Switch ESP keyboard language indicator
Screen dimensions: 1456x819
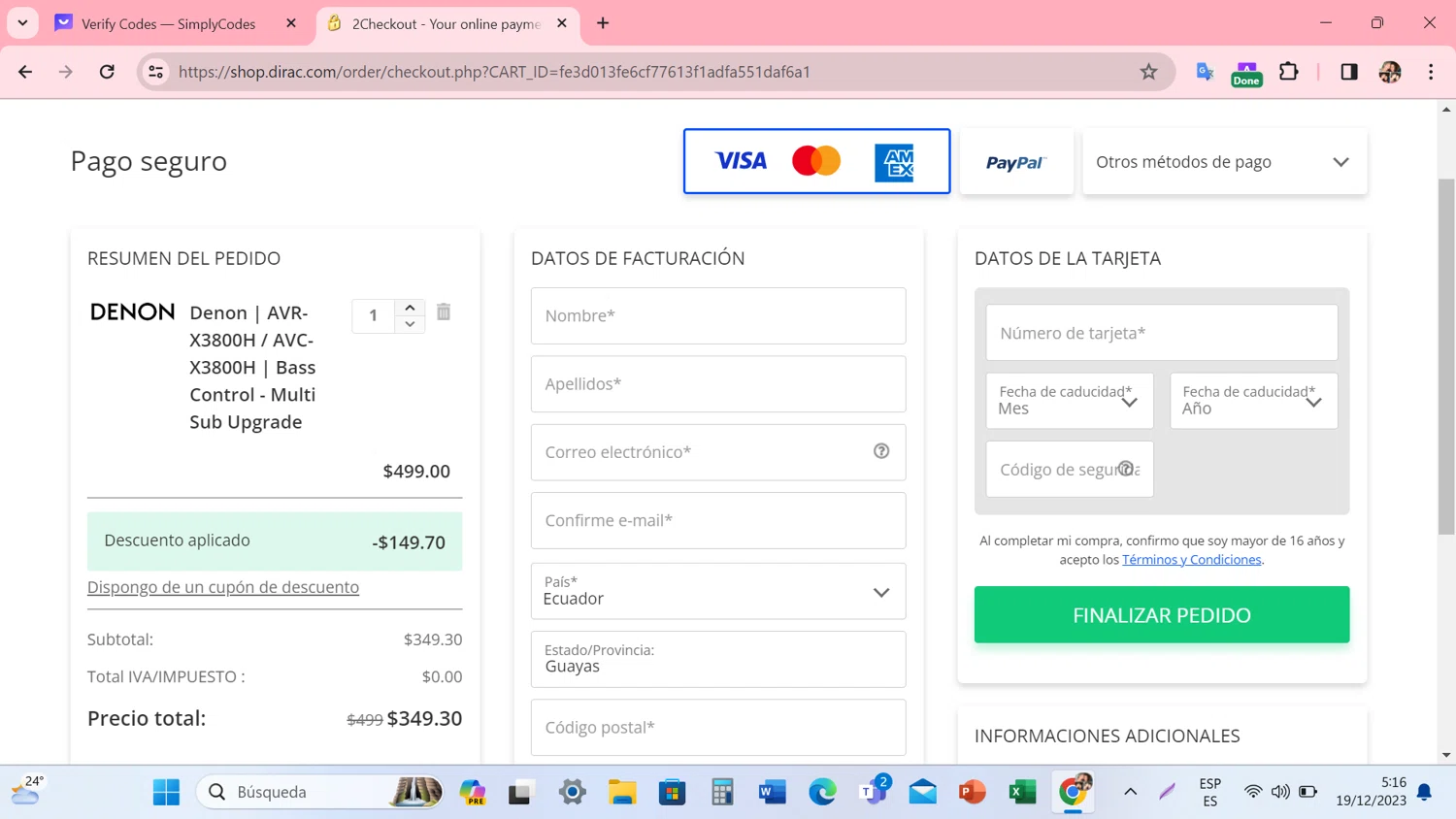click(x=1209, y=792)
